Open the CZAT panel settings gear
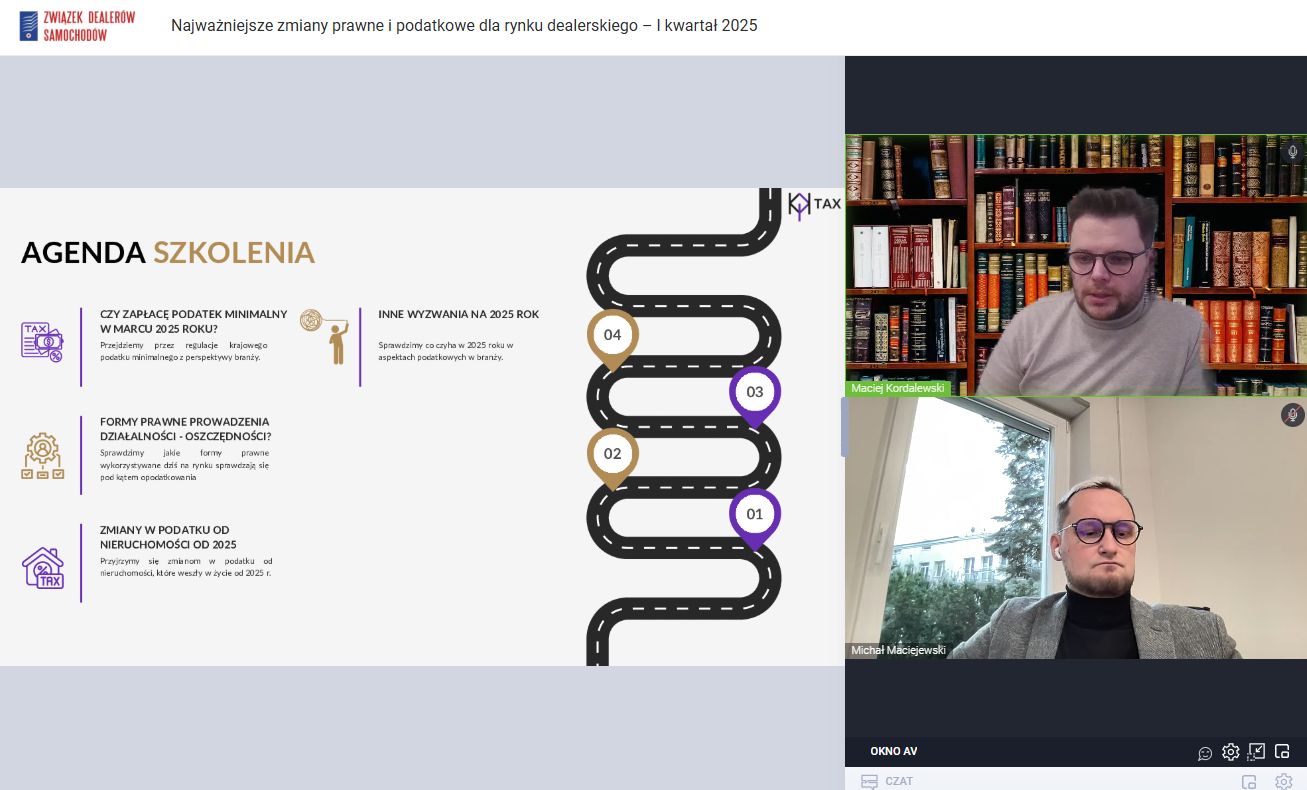 click(x=1284, y=782)
